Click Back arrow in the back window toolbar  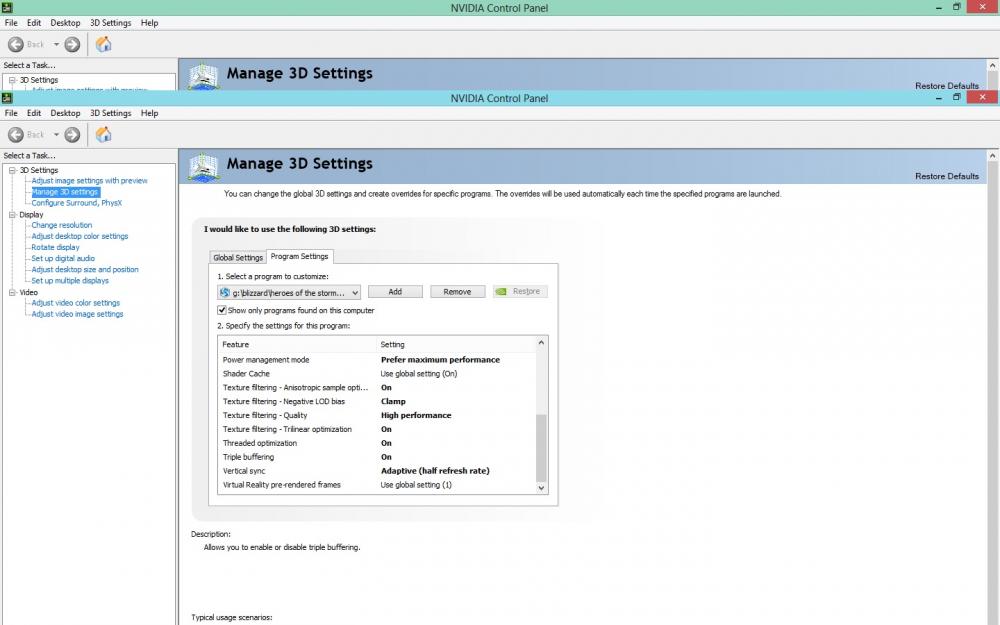16,44
